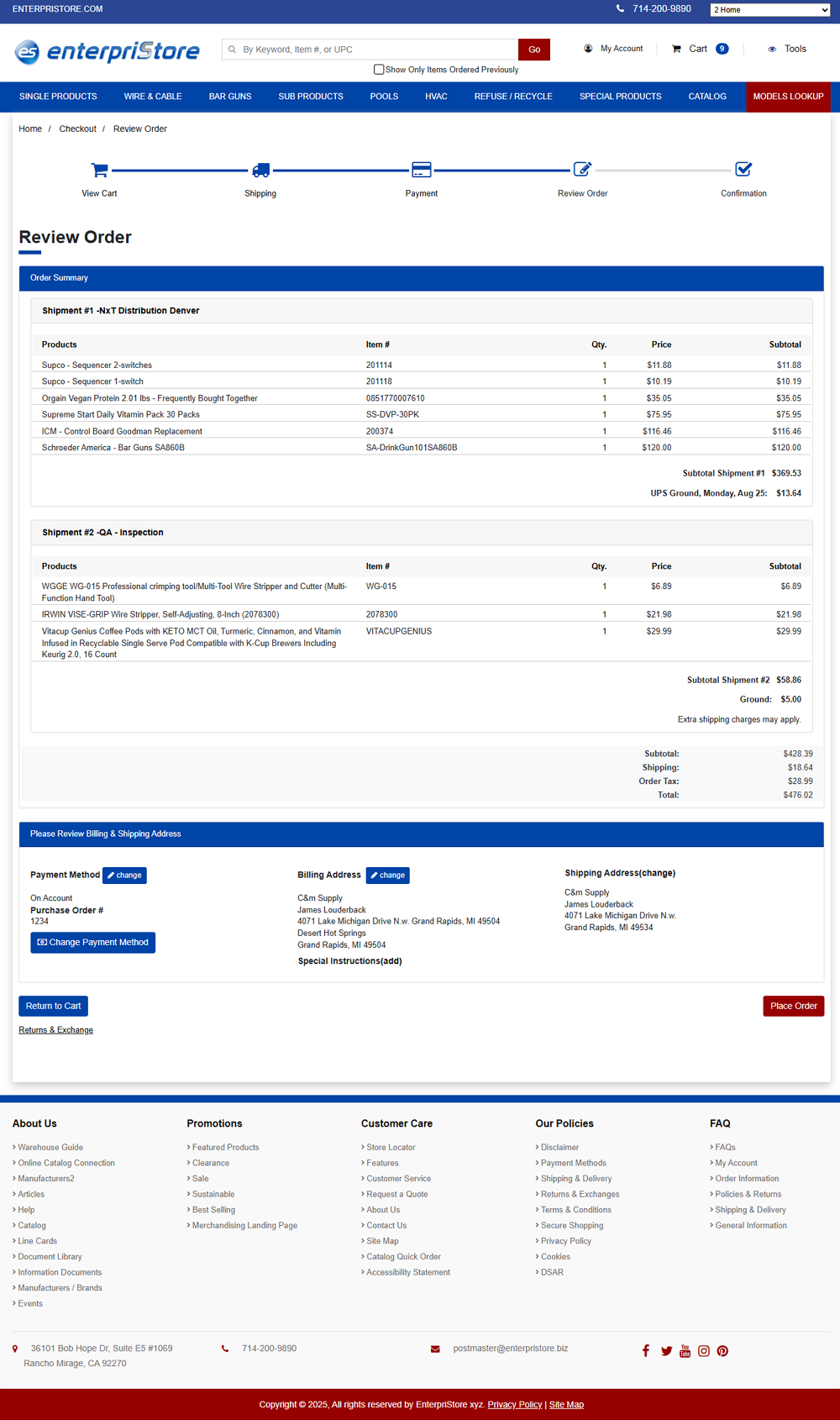Viewport: 840px width, 1420px height.
Task: Click the Go search button
Action: [x=534, y=50]
